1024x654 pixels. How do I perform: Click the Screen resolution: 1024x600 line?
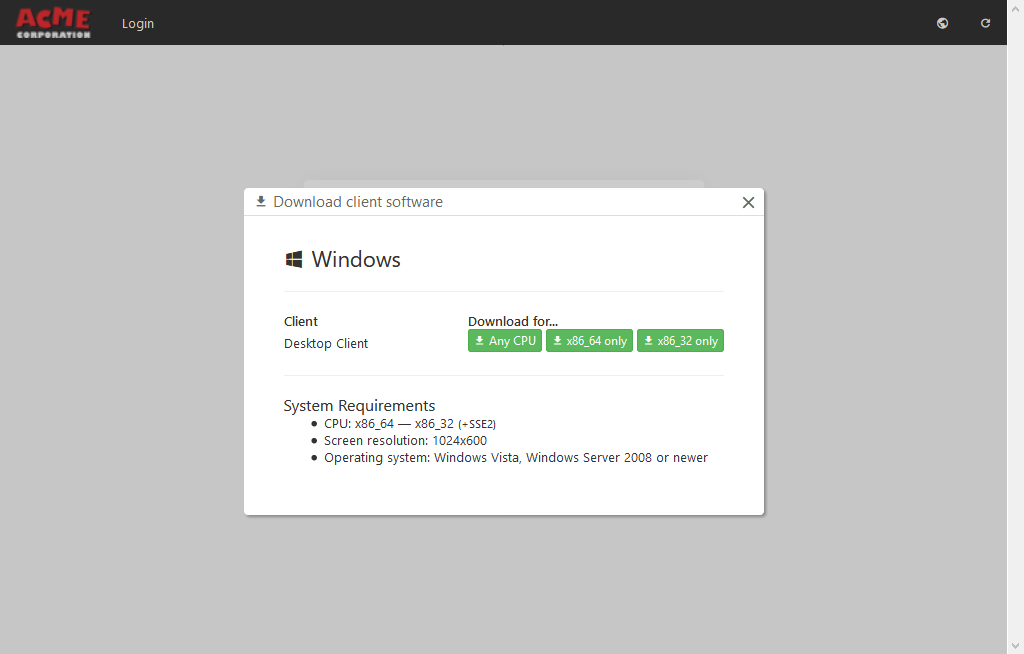(406, 440)
